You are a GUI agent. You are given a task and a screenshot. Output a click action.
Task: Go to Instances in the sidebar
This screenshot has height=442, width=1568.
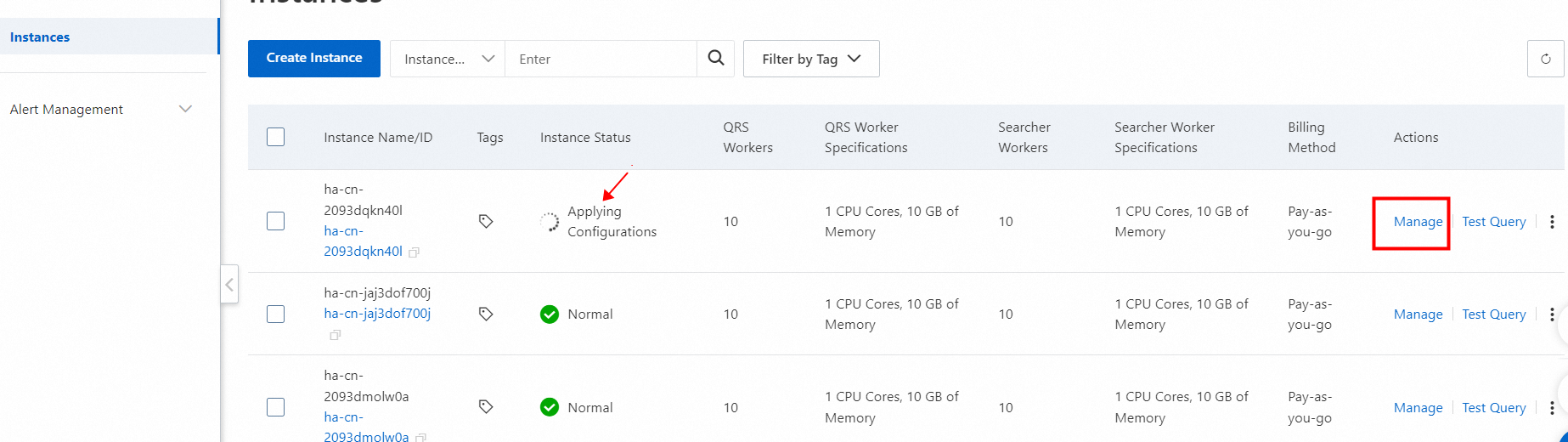(x=40, y=37)
